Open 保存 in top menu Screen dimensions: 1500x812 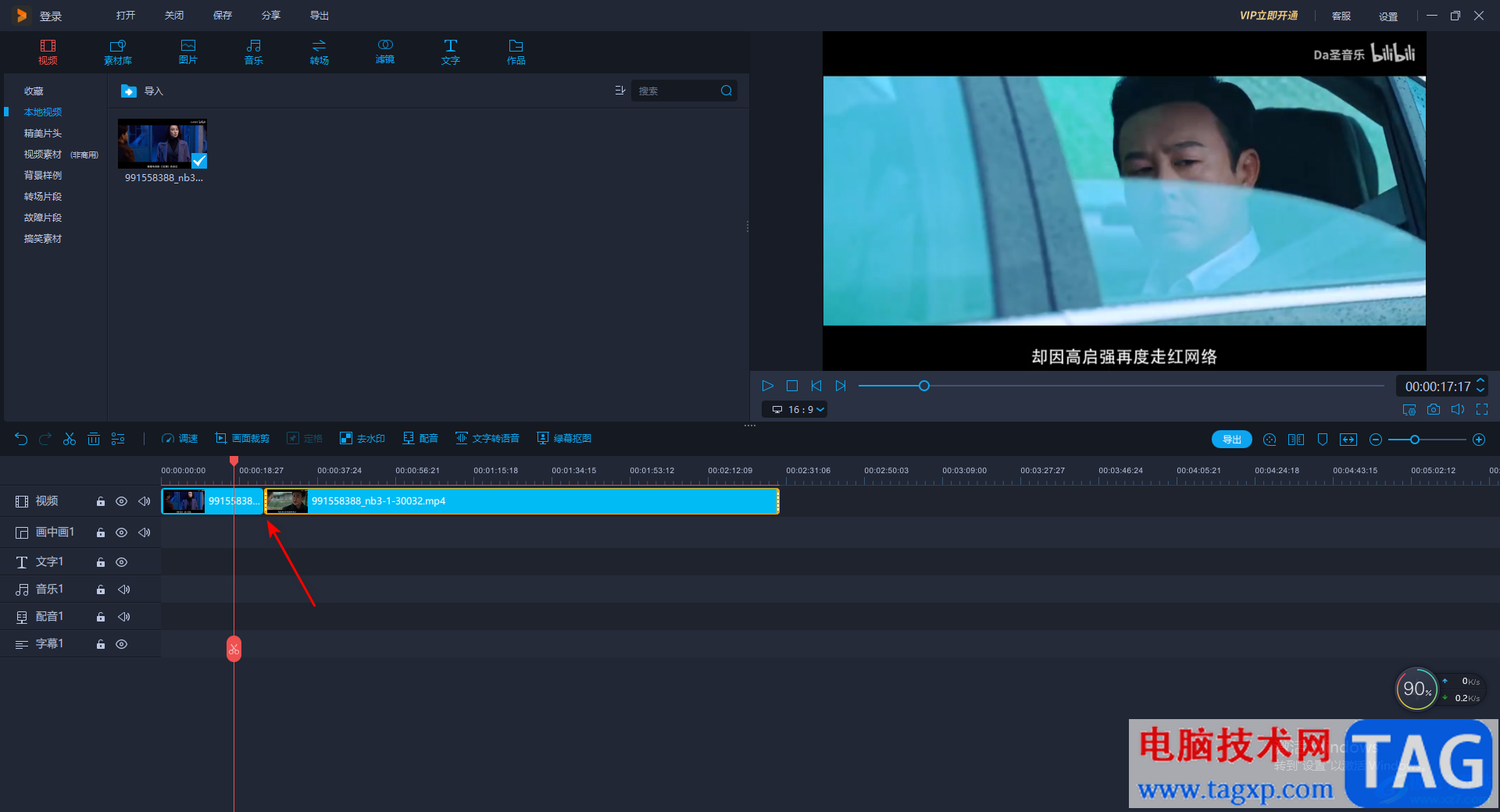click(x=223, y=16)
